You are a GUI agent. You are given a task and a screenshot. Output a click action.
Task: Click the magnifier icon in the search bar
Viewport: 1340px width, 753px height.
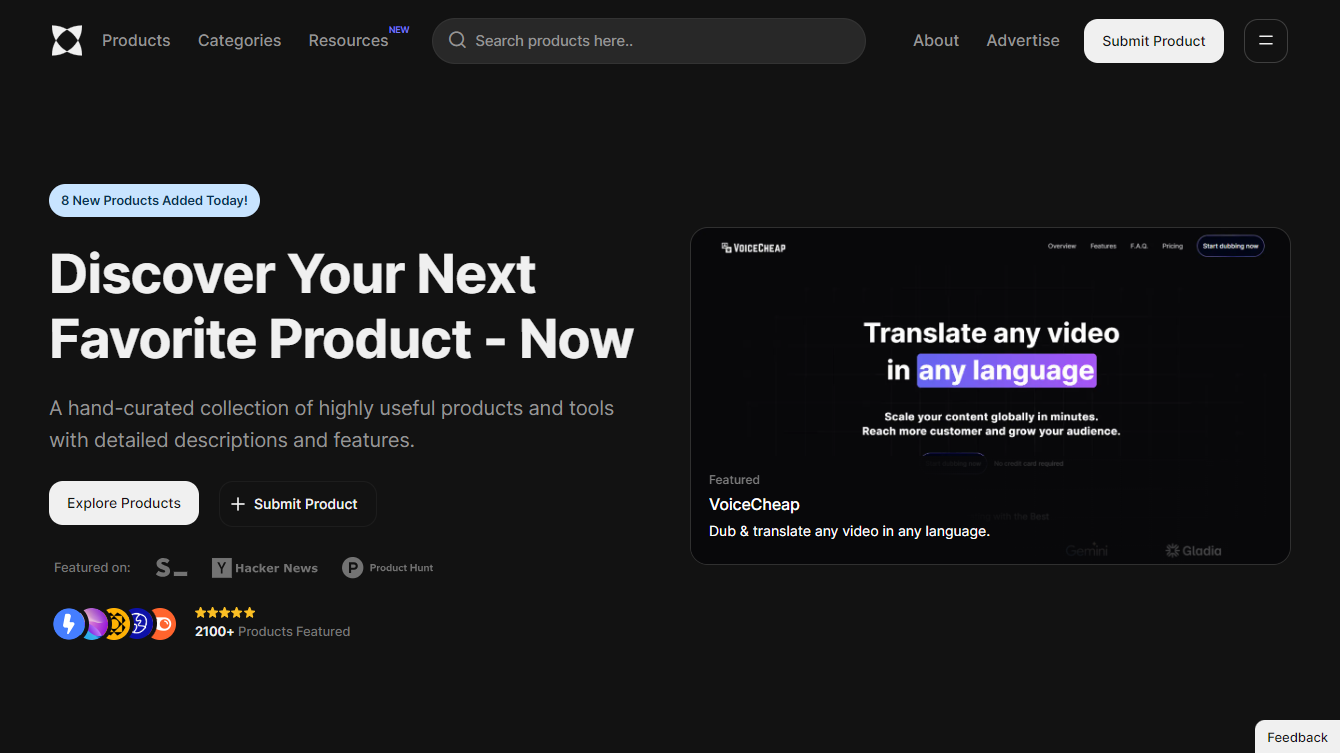point(457,40)
